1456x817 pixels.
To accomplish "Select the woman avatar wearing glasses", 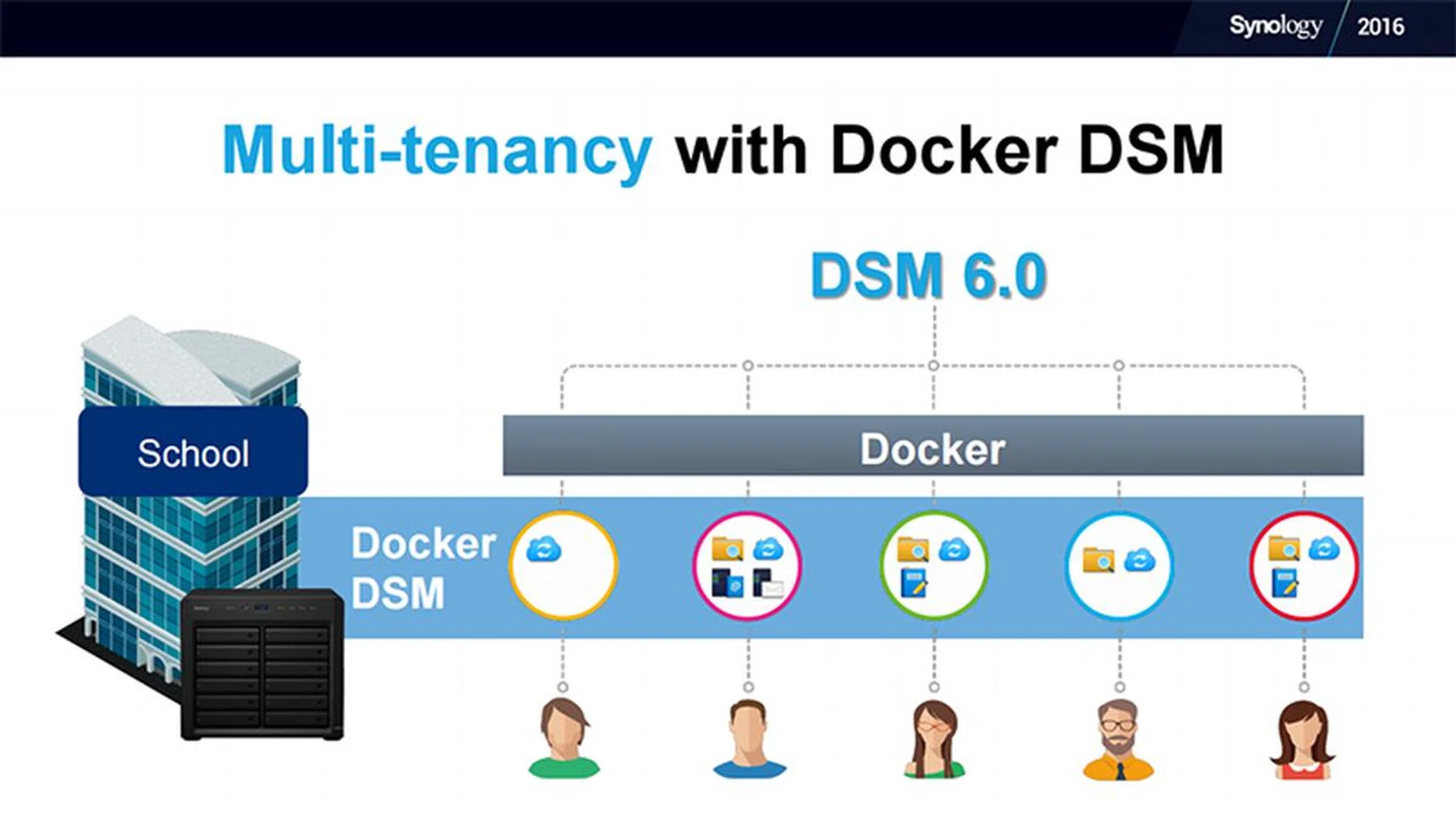I will tap(934, 738).
